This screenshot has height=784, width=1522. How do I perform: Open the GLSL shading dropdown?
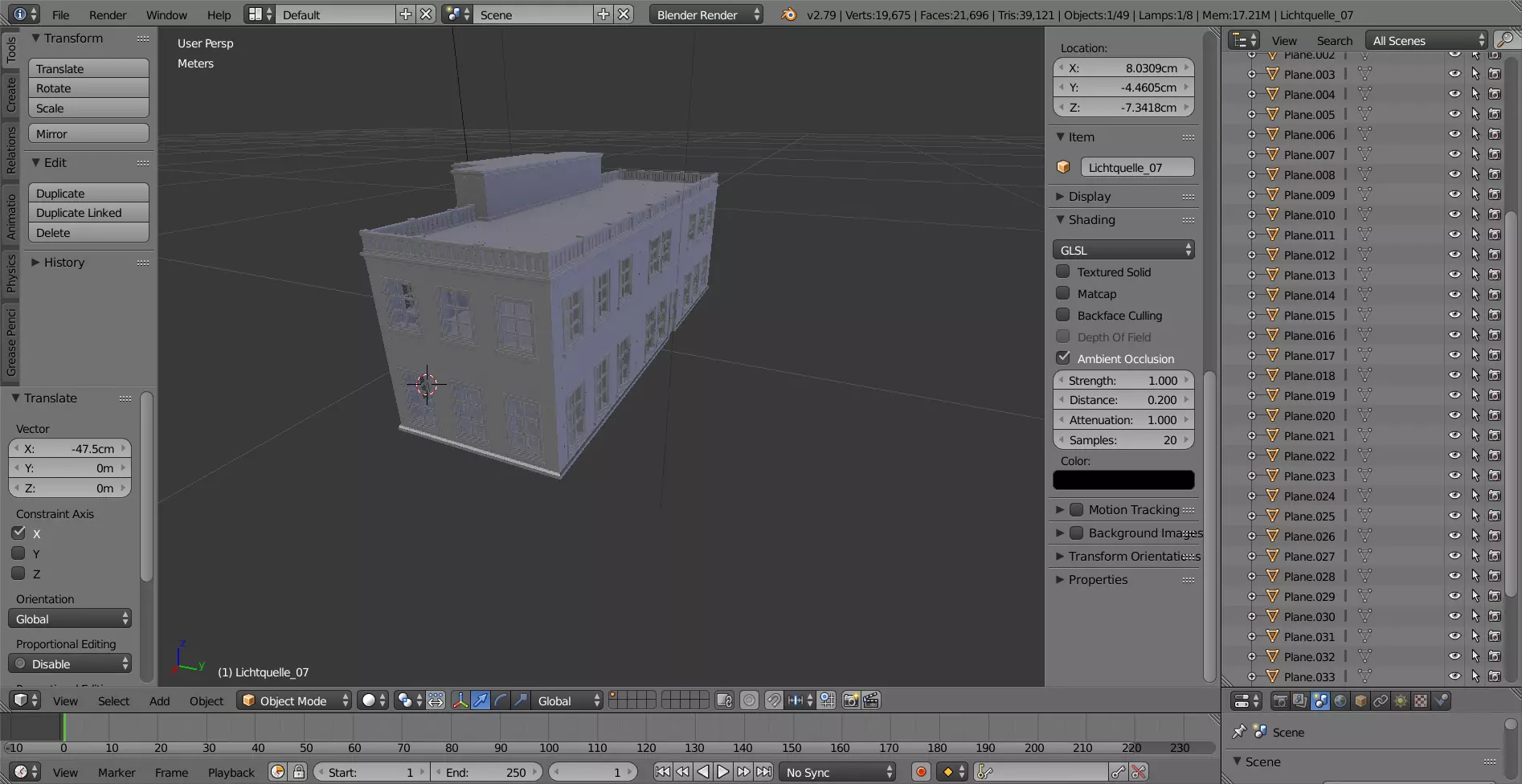(x=1123, y=250)
